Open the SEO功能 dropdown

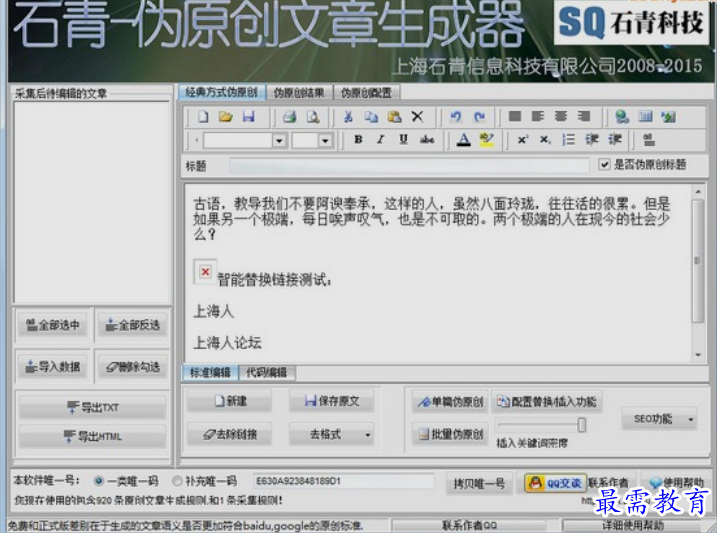point(659,419)
